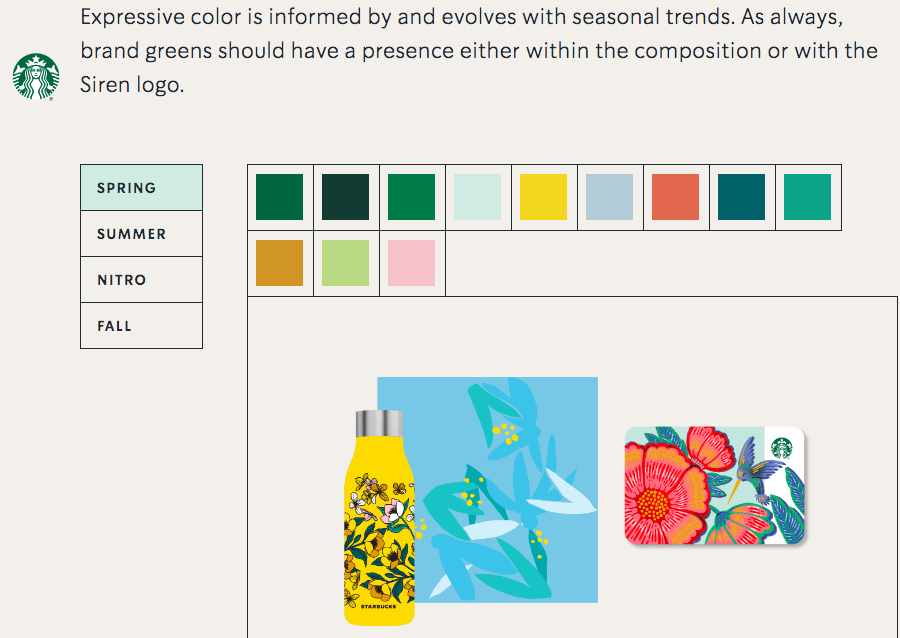Screen dimensions: 900x638
Task: Select the mustard gold color swatch
Action: coord(279,263)
